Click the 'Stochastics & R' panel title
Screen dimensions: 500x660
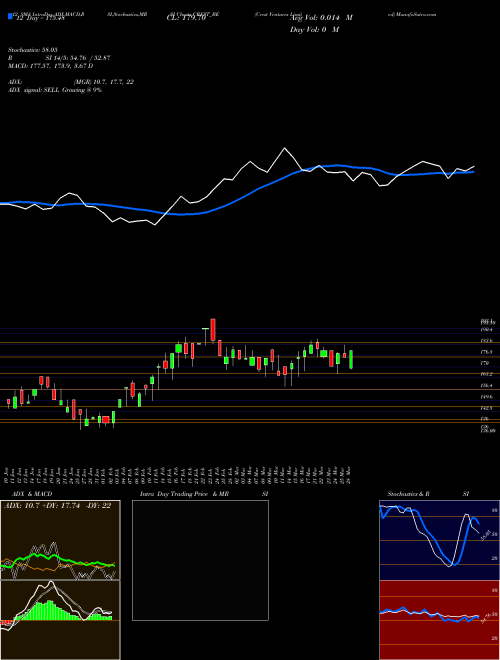point(408,494)
